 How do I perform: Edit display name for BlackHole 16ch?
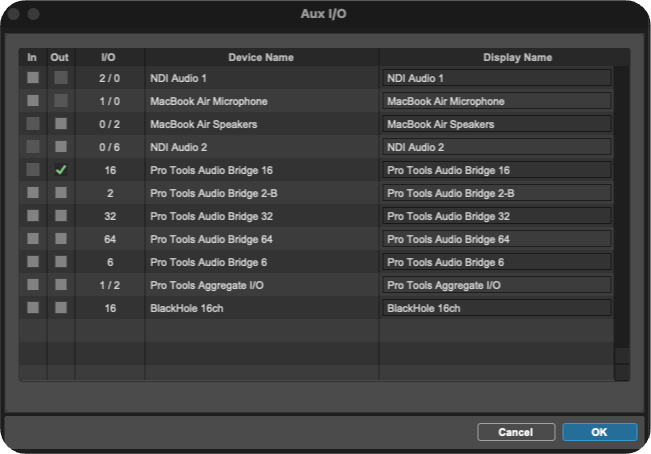coord(497,308)
